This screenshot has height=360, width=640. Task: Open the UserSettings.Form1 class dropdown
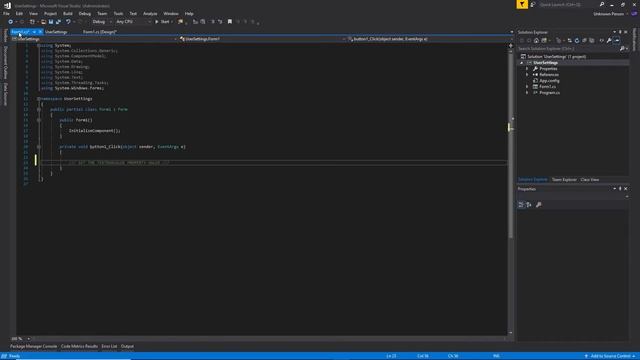click(x=262, y=39)
